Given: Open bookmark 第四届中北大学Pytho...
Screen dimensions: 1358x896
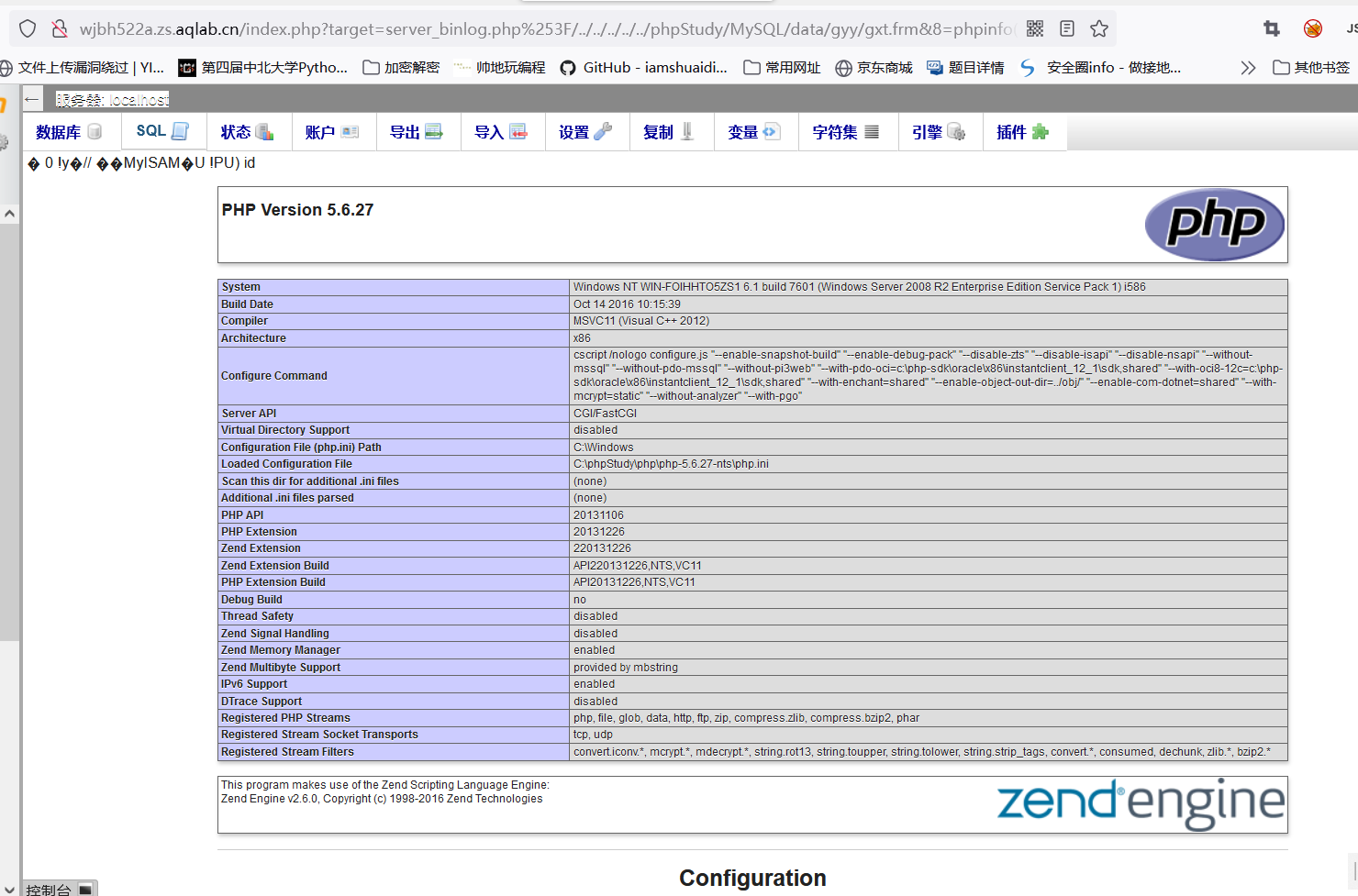Looking at the screenshot, I should tap(263, 67).
